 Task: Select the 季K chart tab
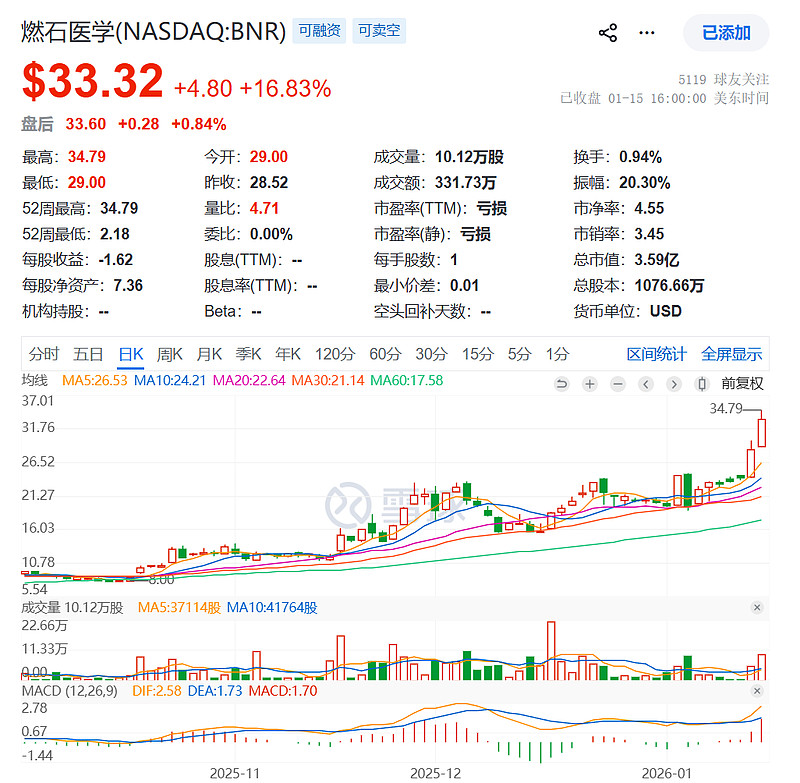[x=248, y=353]
